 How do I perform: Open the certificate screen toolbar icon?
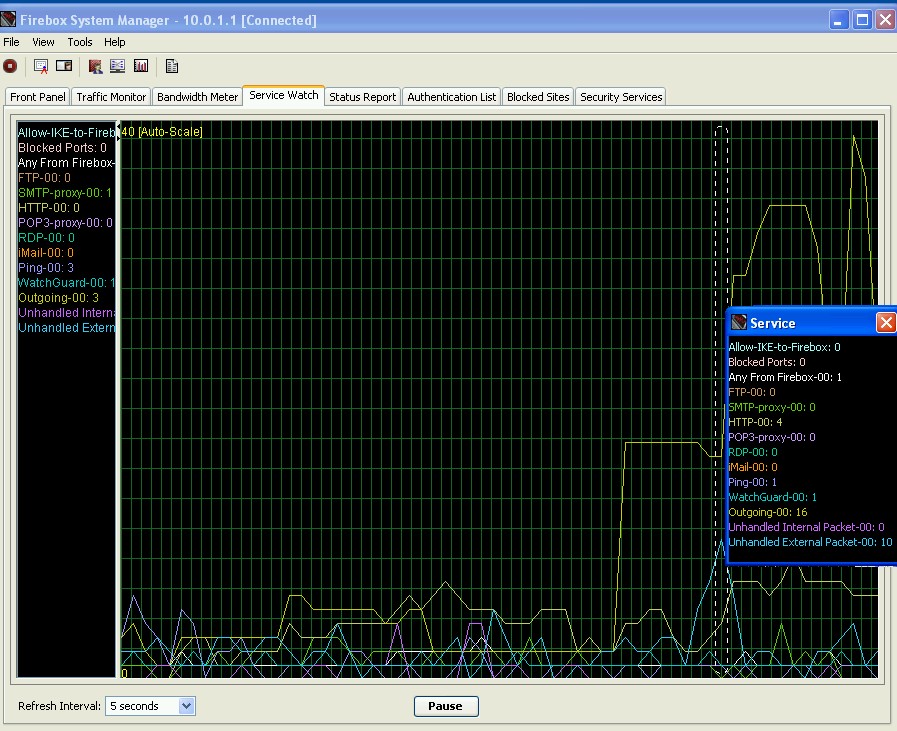(x=41, y=66)
